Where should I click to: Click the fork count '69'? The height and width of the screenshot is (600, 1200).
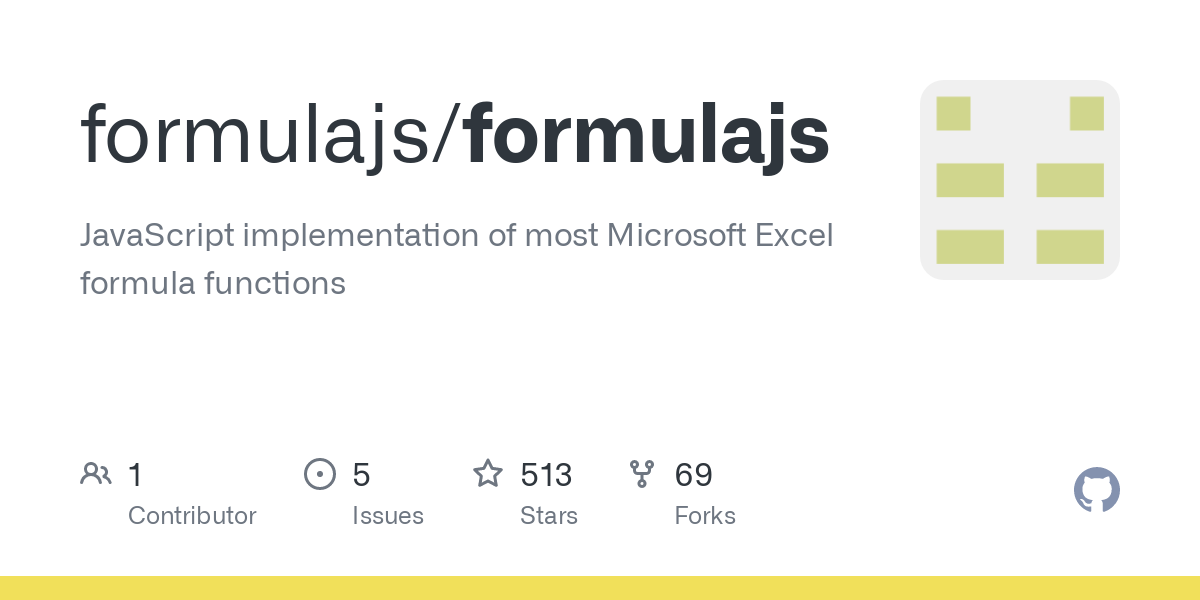tap(694, 474)
